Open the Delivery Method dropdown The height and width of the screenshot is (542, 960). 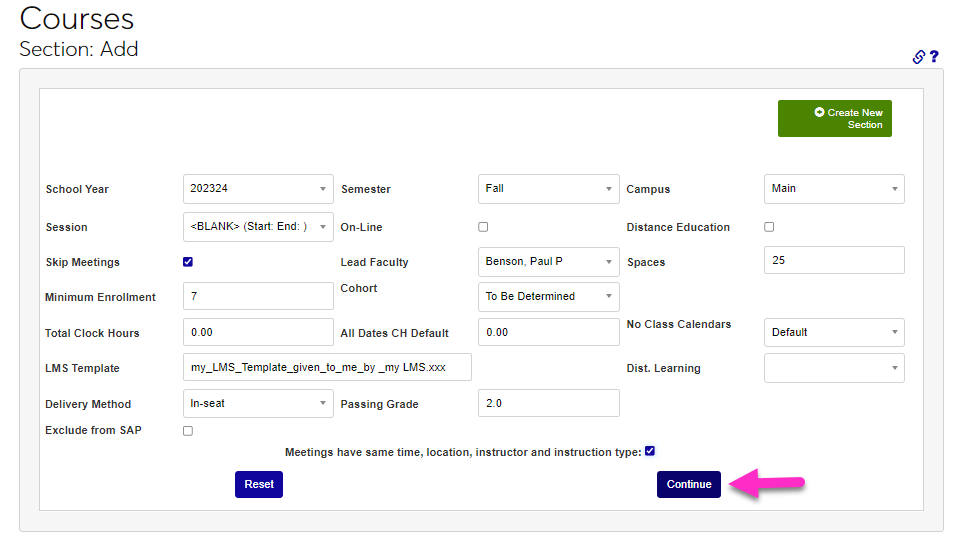click(x=258, y=404)
